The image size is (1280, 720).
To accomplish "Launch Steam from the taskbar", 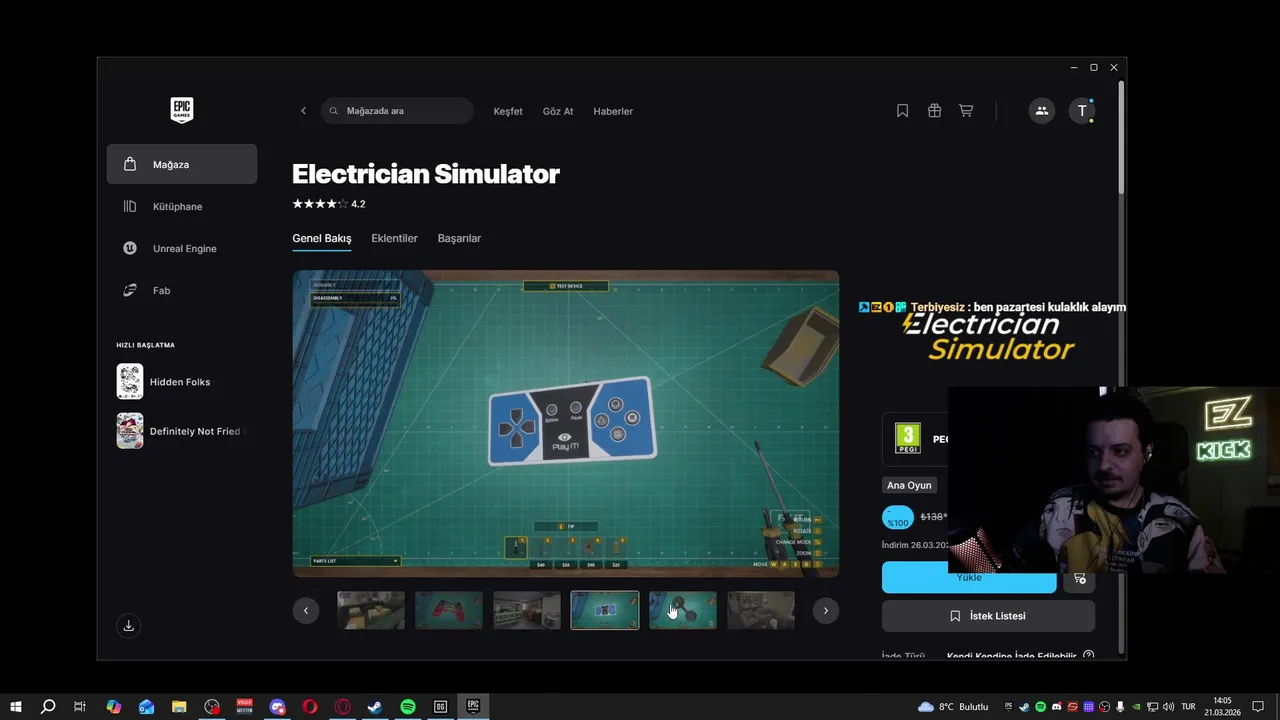I will [375, 707].
